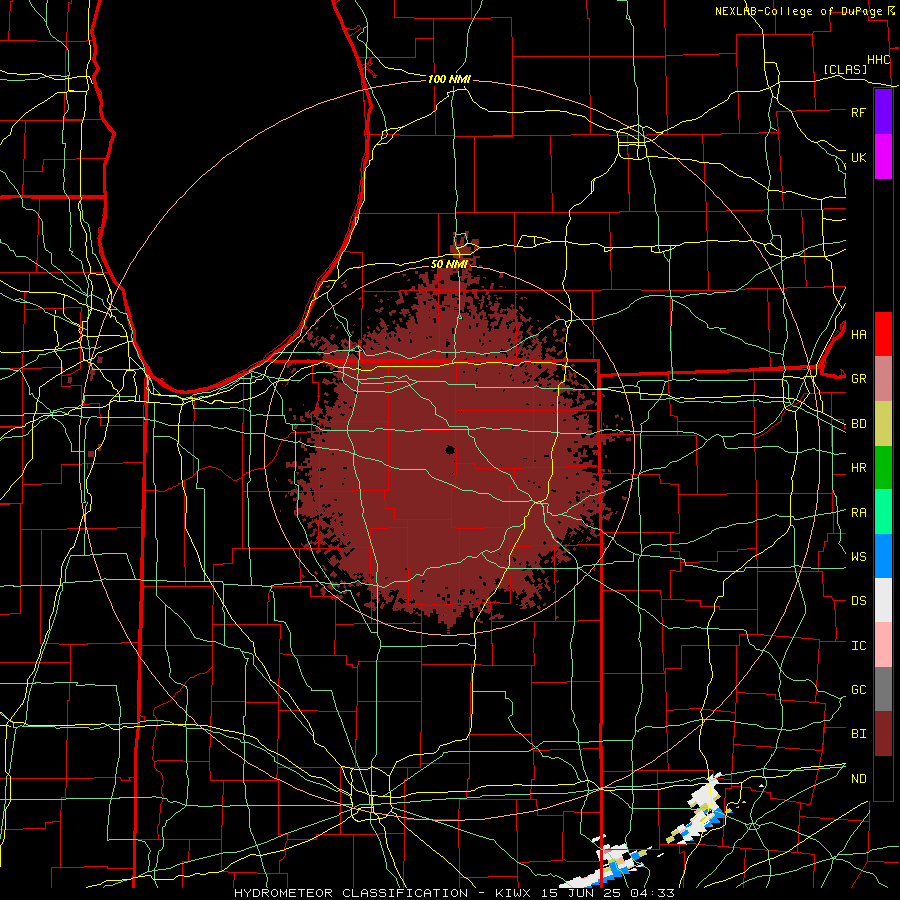Click the GC legend label
This screenshot has height=900, width=900.
(858, 690)
